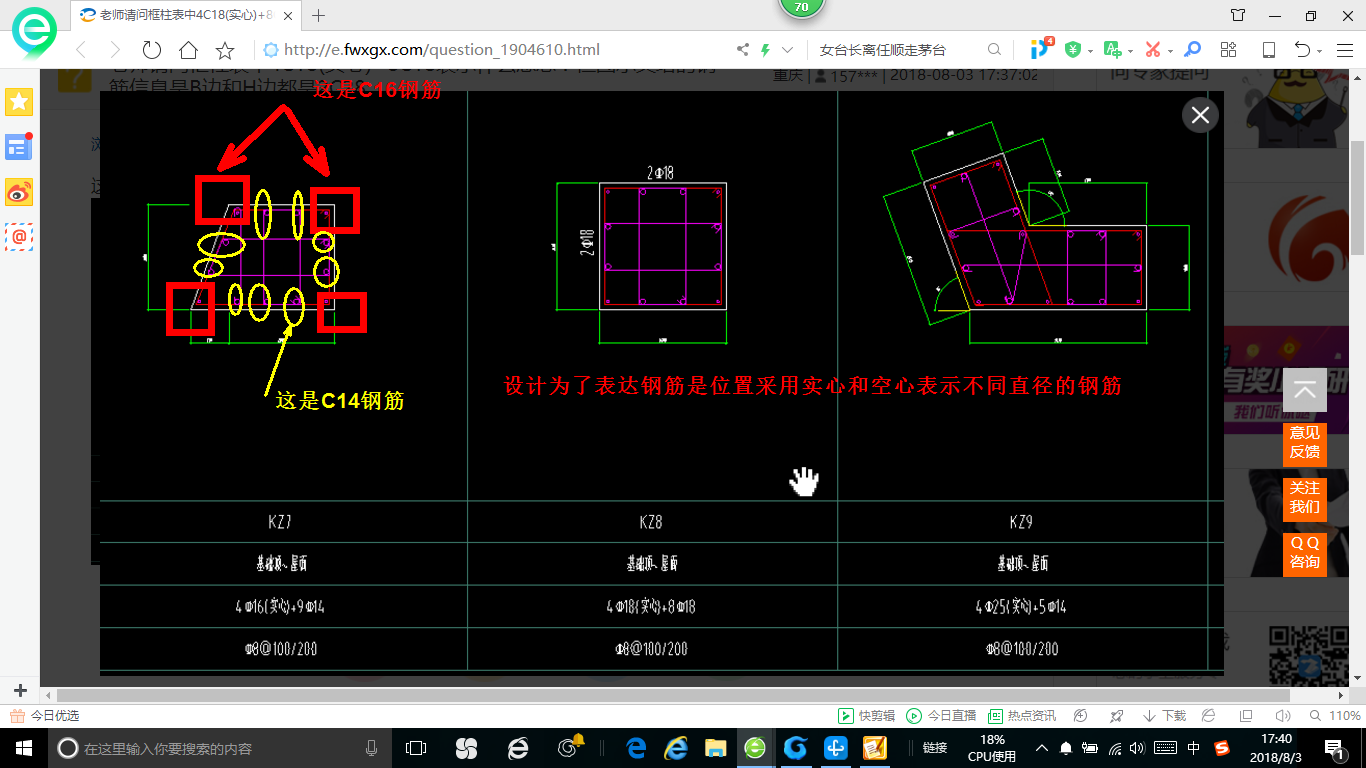Switch to mobile view icon
Viewport: 1366px width, 768px height.
1269,50
